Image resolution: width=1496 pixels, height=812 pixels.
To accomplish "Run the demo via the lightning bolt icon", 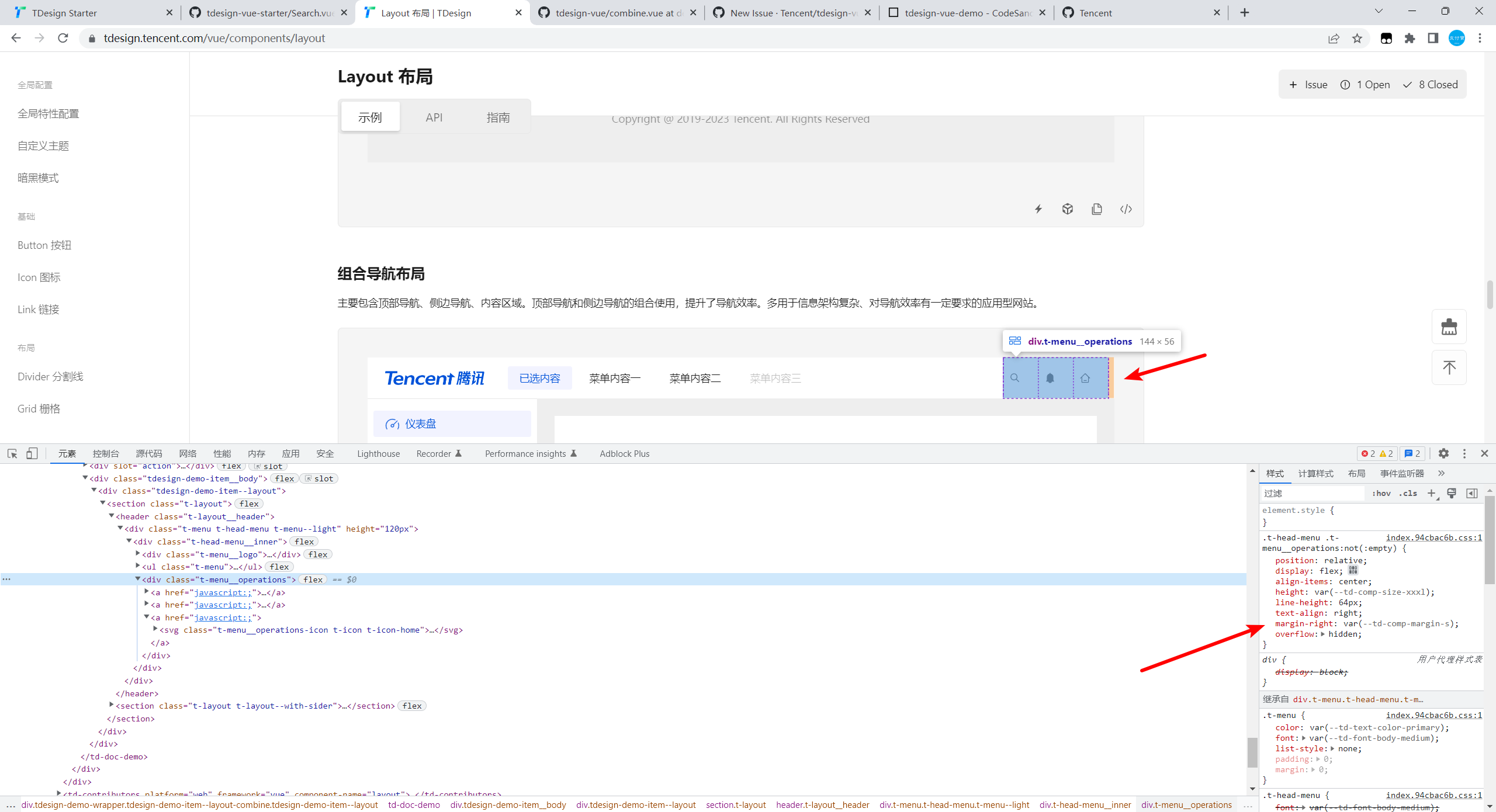I will point(1038,209).
